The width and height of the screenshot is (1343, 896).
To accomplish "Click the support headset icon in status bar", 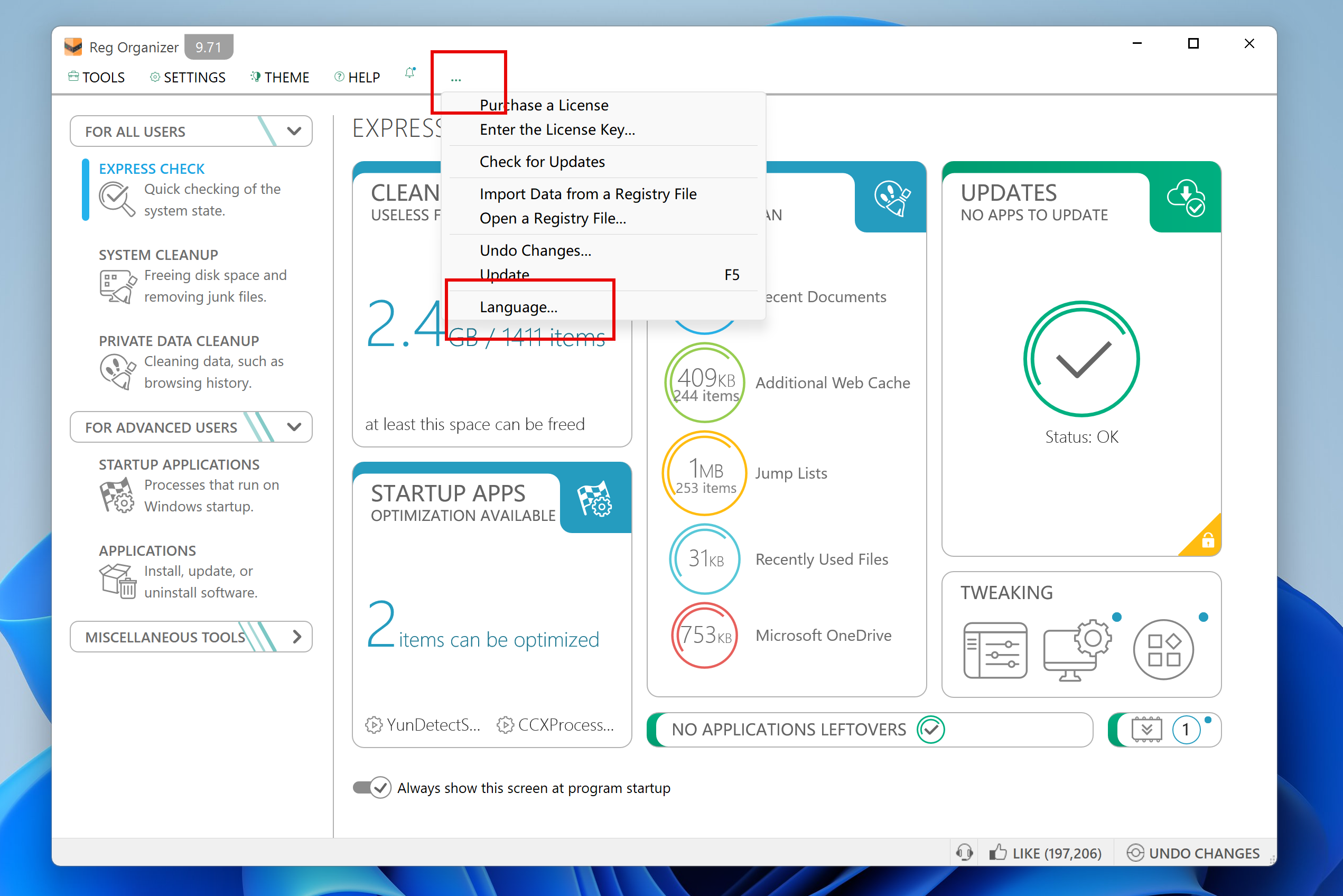I will [964, 853].
